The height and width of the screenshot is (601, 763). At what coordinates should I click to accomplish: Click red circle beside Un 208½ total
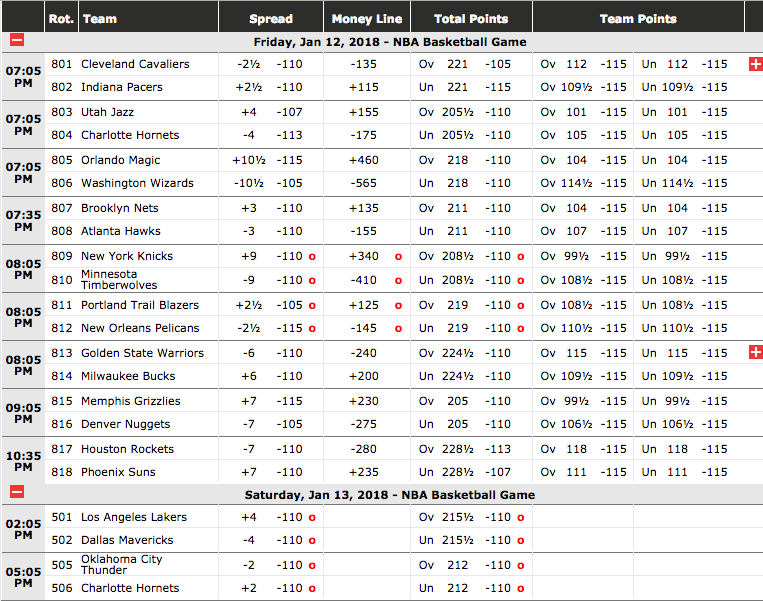[521, 281]
